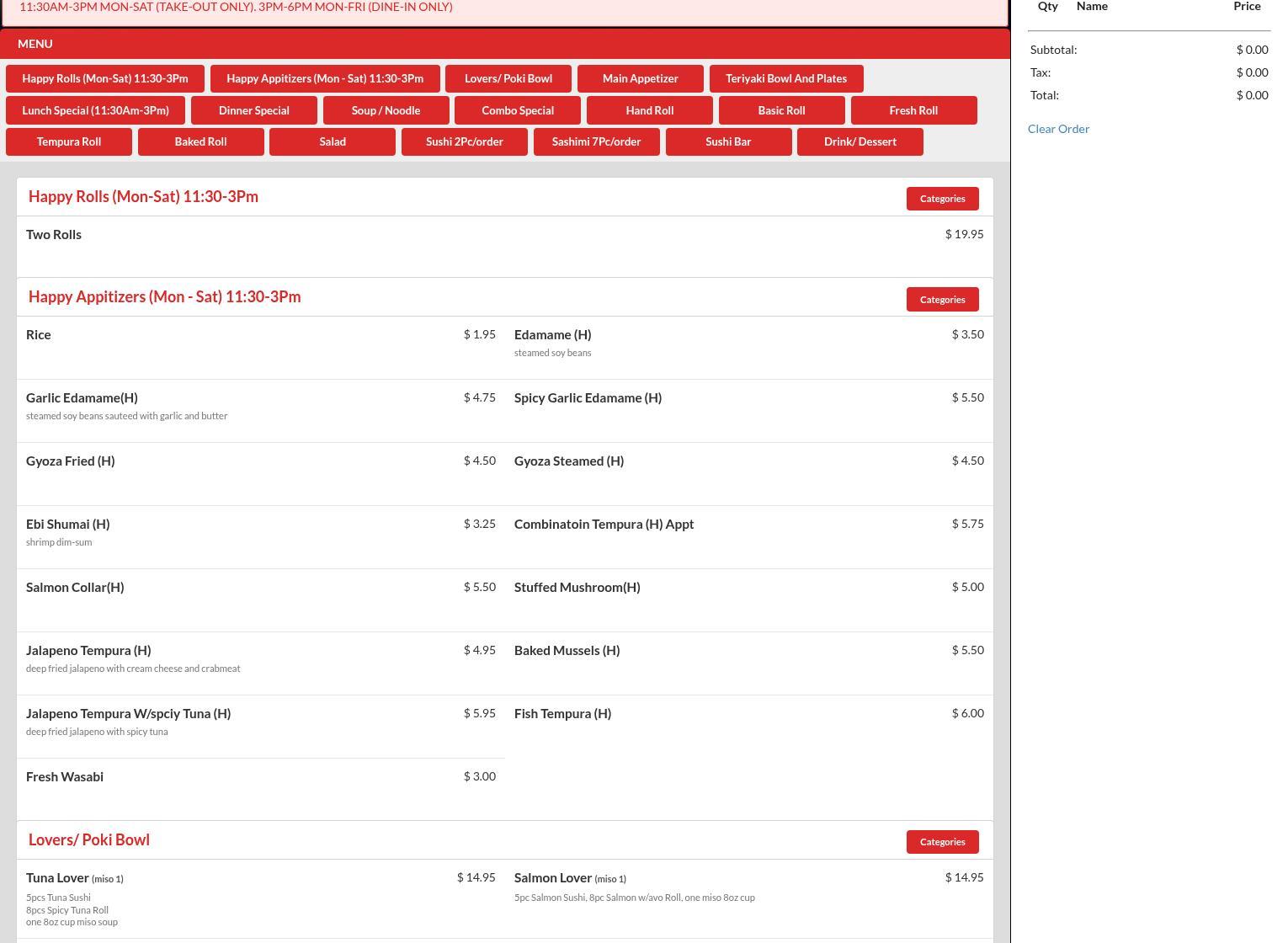
Task: Select Baked Roll category
Action: (200, 141)
